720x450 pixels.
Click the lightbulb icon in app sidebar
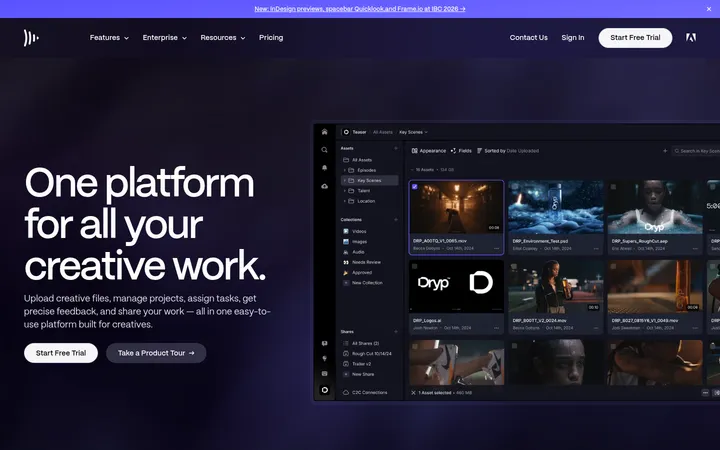click(325, 358)
